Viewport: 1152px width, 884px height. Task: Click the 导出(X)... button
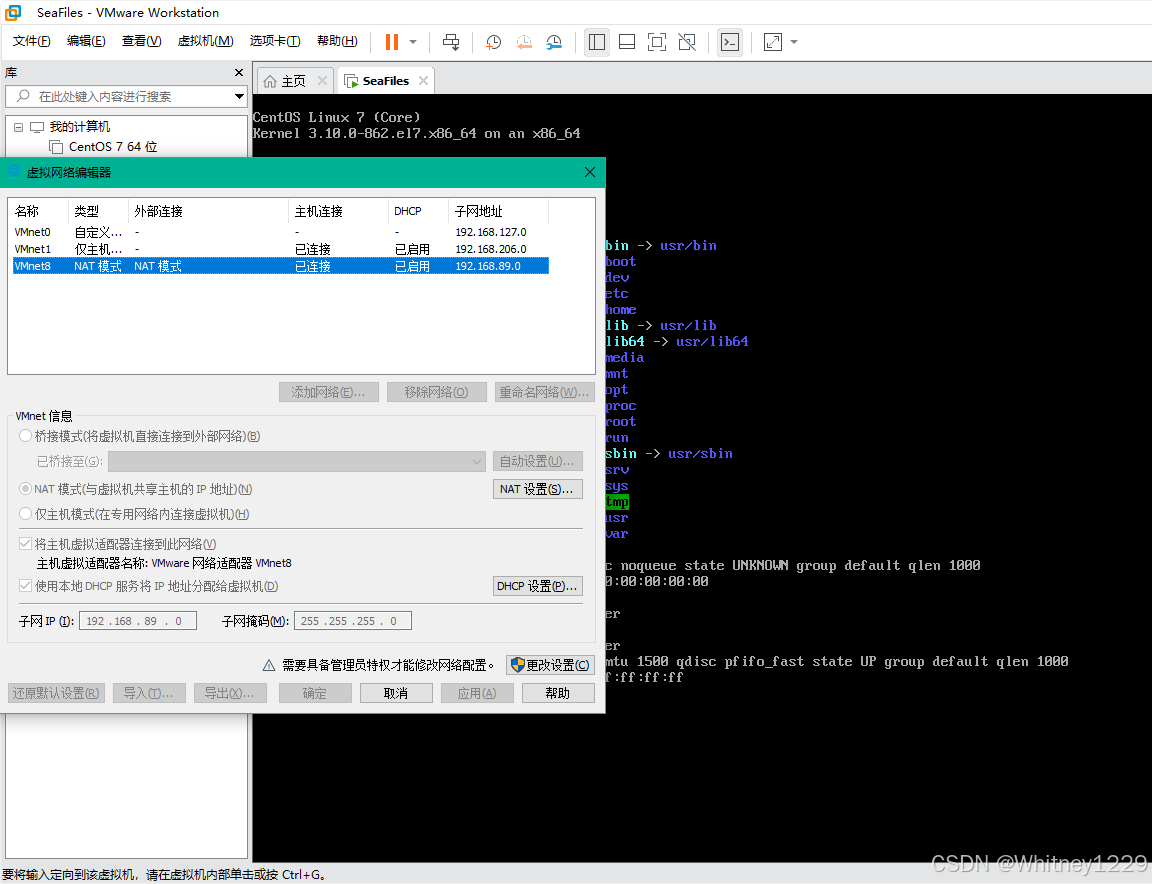[230, 694]
